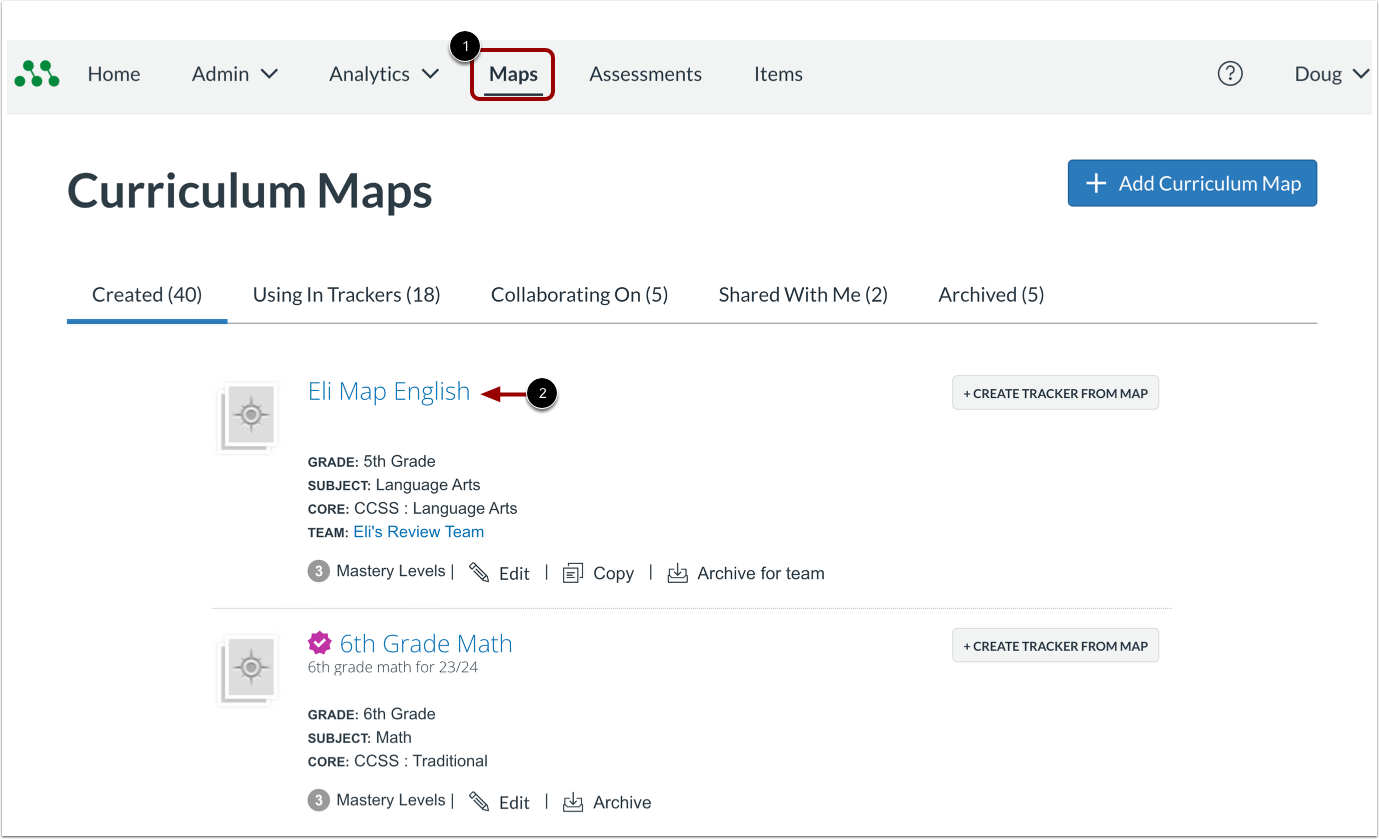1379x839 pixels.
Task: Click the Items menu item
Action: pos(778,74)
